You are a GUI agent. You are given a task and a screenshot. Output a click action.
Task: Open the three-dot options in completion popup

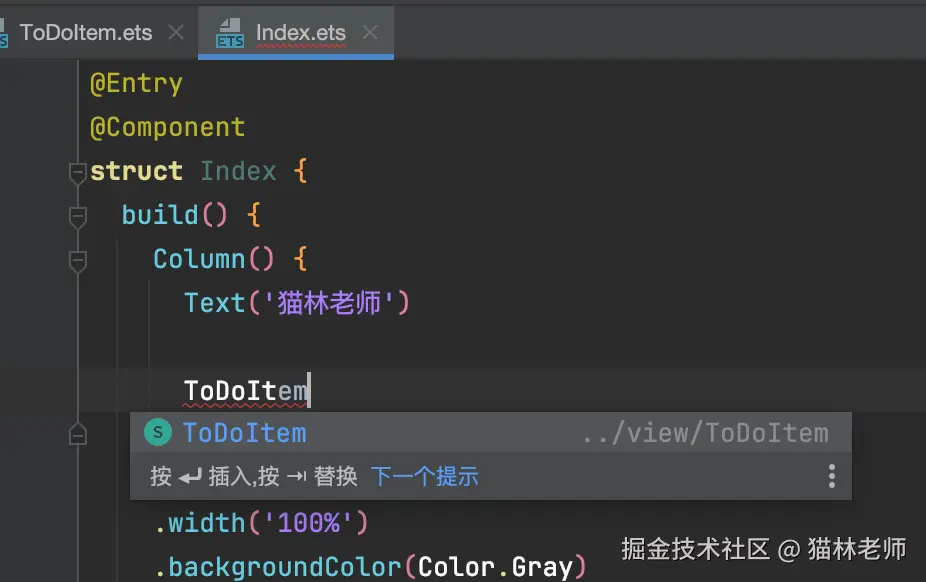point(831,476)
